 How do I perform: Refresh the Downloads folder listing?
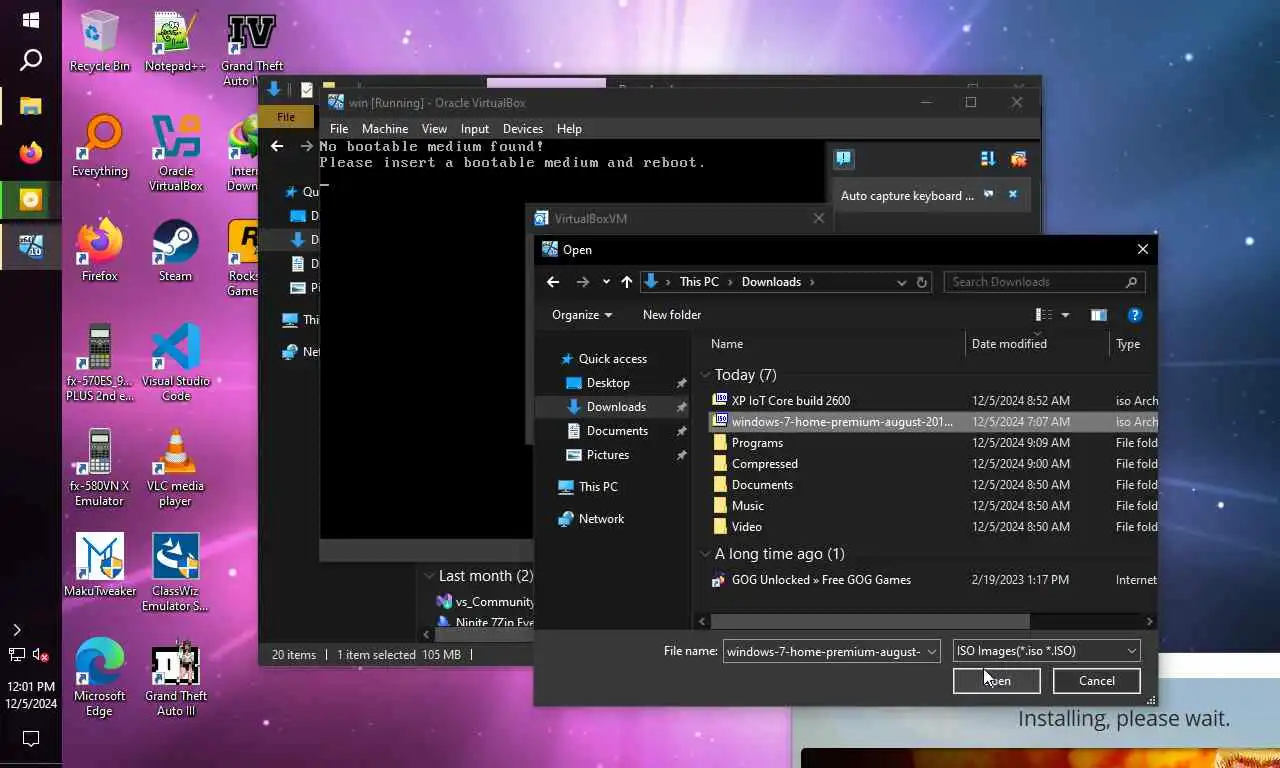click(x=922, y=282)
